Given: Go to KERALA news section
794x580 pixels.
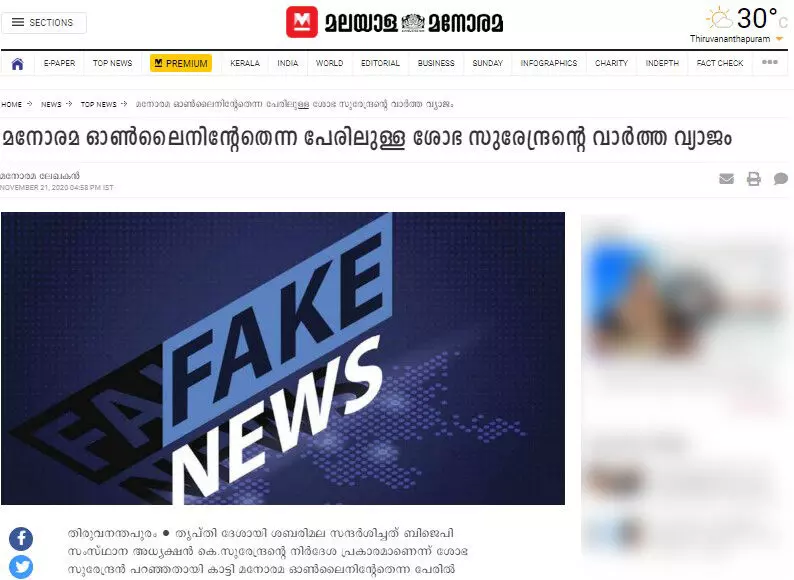Looking at the screenshot, I should (x=245, y=63).
